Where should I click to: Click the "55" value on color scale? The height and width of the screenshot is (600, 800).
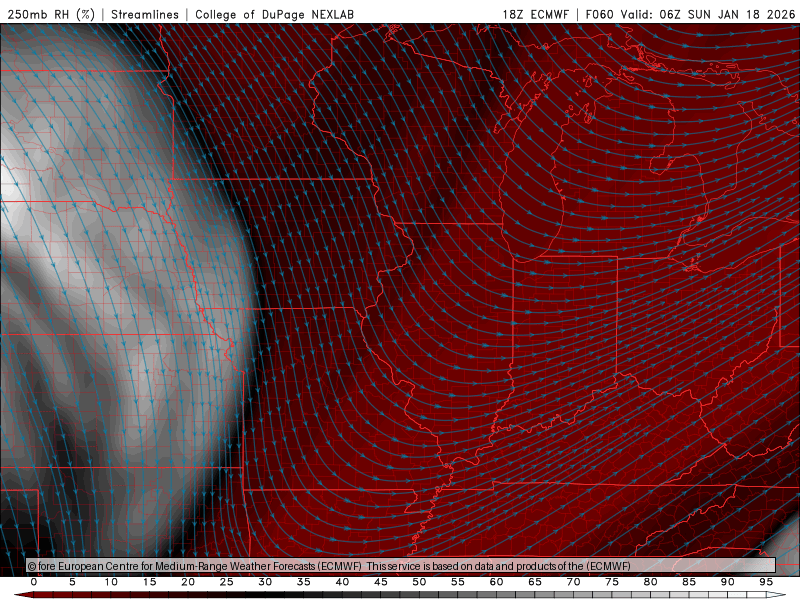click(458, 582)
